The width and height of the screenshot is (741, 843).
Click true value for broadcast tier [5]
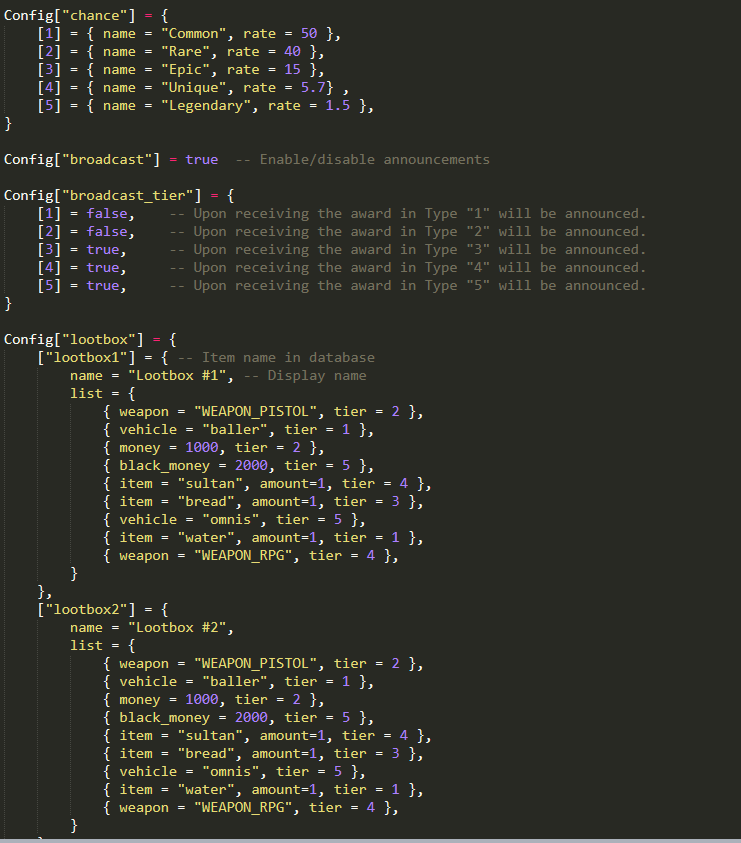click(x=103, y=285)
